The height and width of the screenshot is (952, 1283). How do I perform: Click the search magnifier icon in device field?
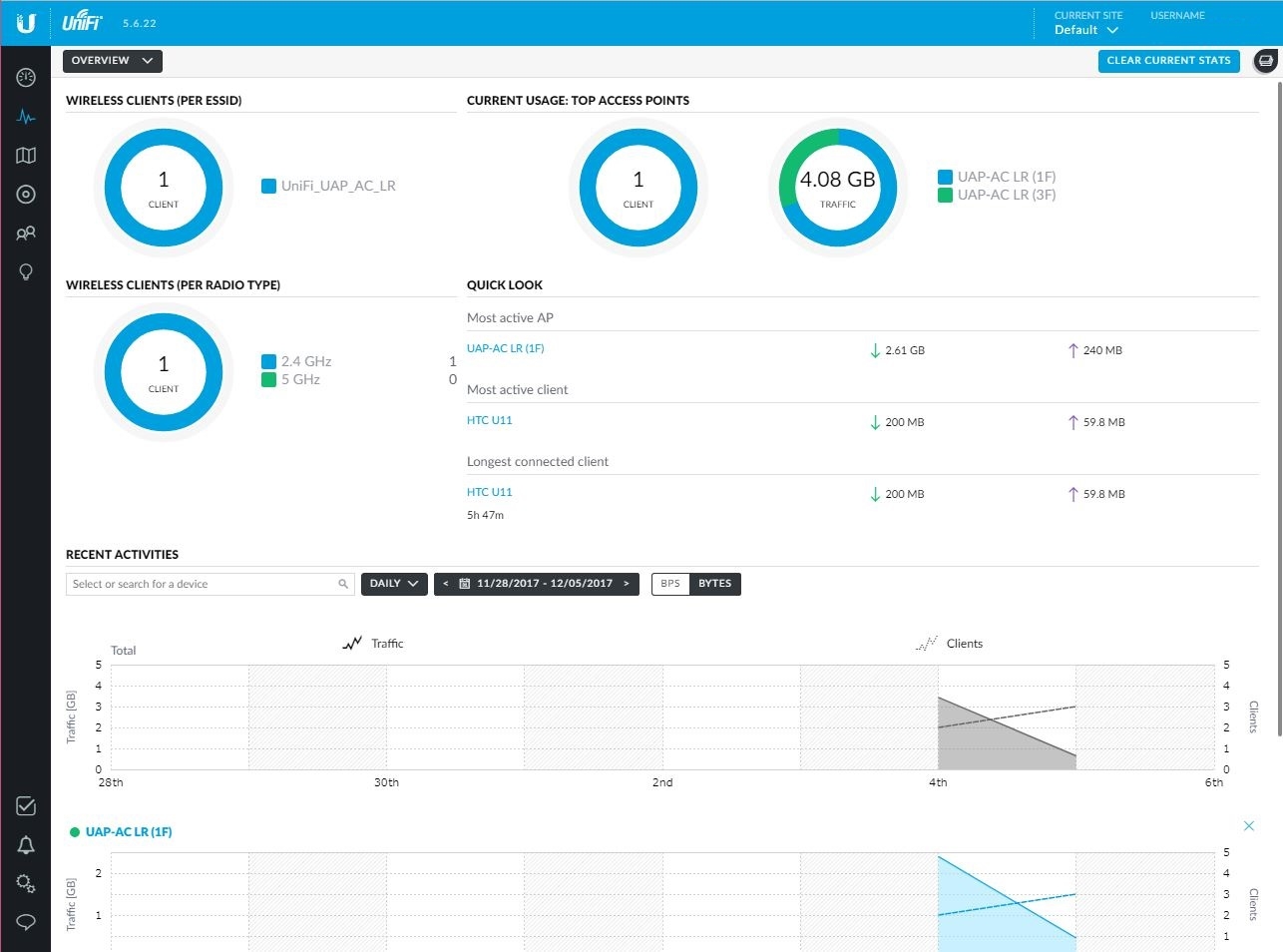coord(343,584)
